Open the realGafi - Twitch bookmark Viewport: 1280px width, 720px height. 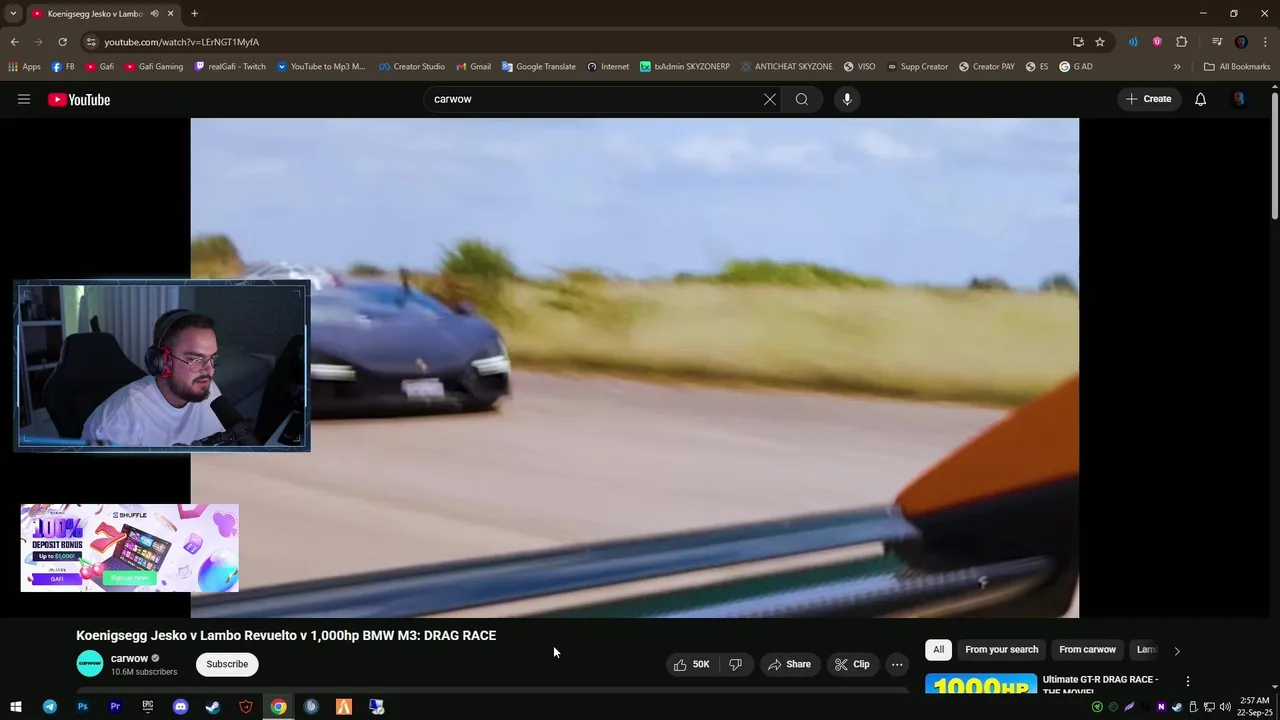click(230, 67)
